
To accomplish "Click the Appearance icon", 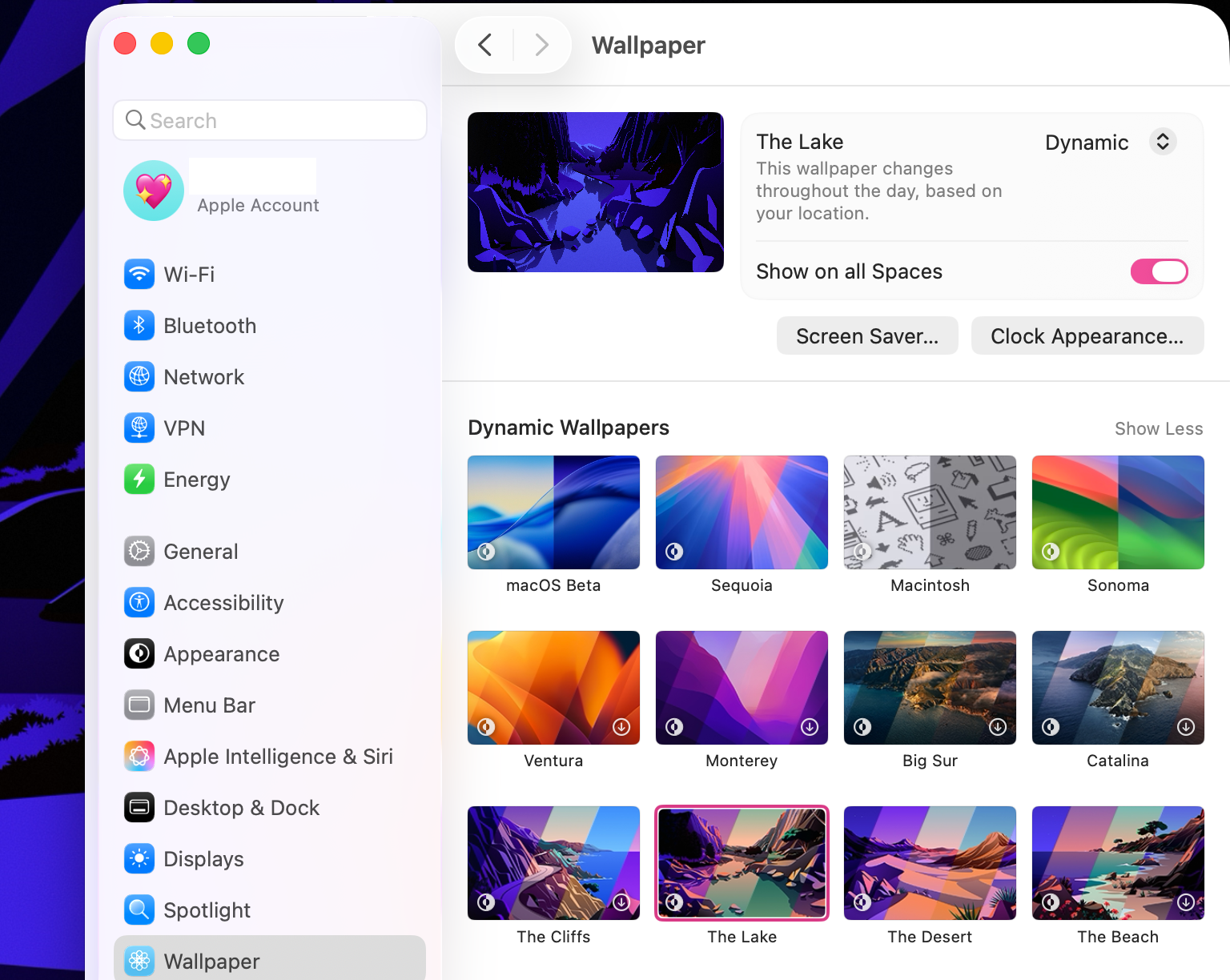I will tap(139, 654).
